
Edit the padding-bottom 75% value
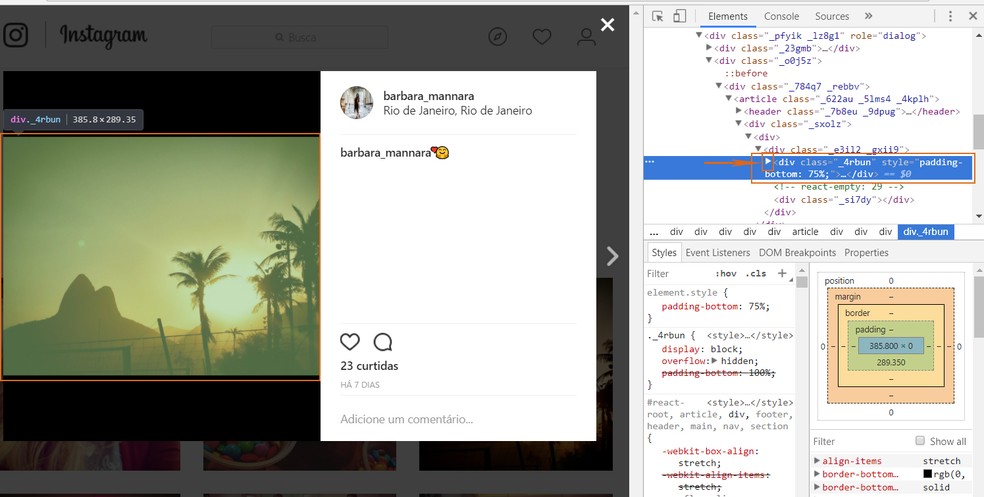click(x=756, y=306)
